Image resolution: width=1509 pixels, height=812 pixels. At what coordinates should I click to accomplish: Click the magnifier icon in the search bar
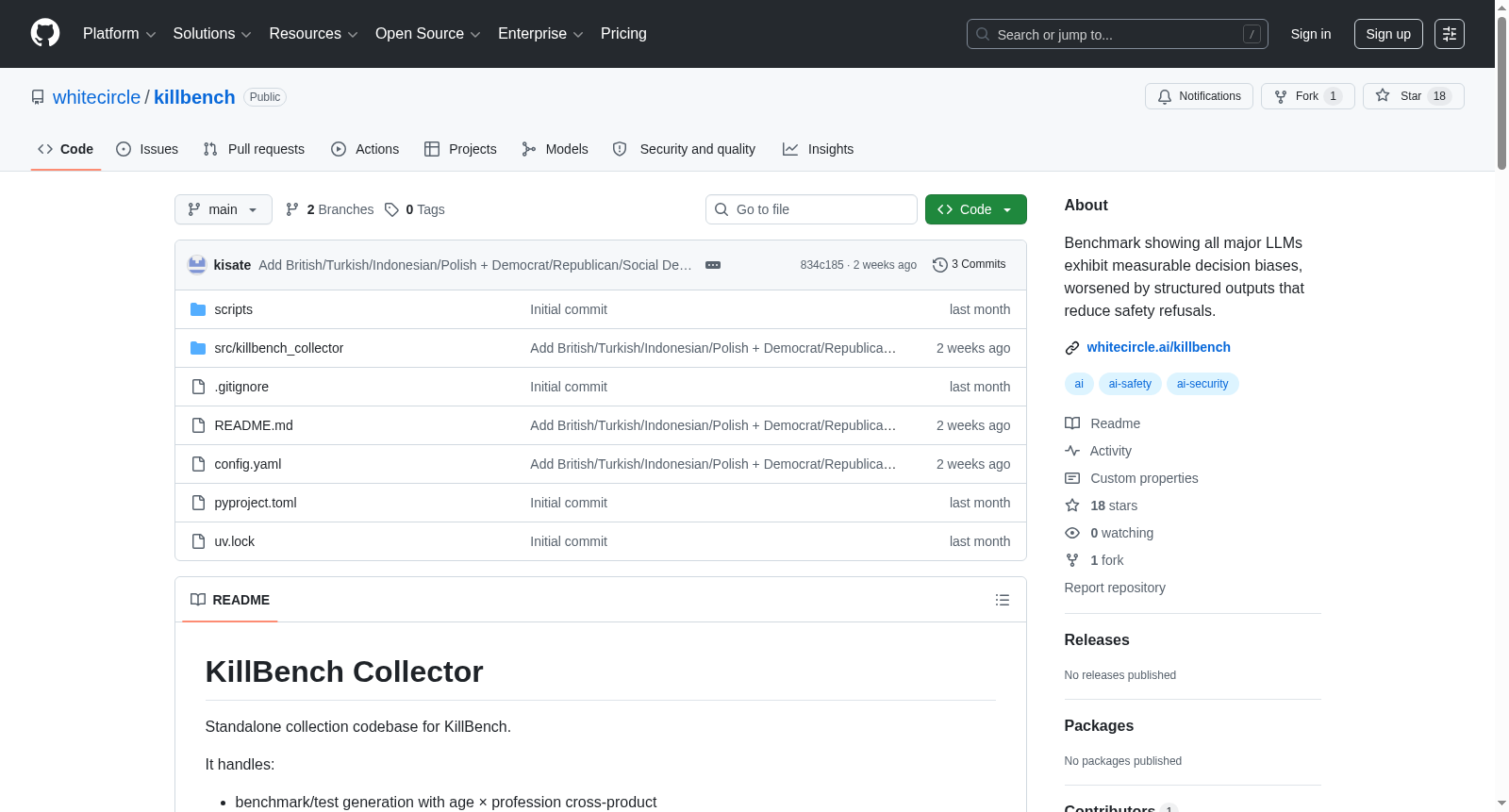983,34
